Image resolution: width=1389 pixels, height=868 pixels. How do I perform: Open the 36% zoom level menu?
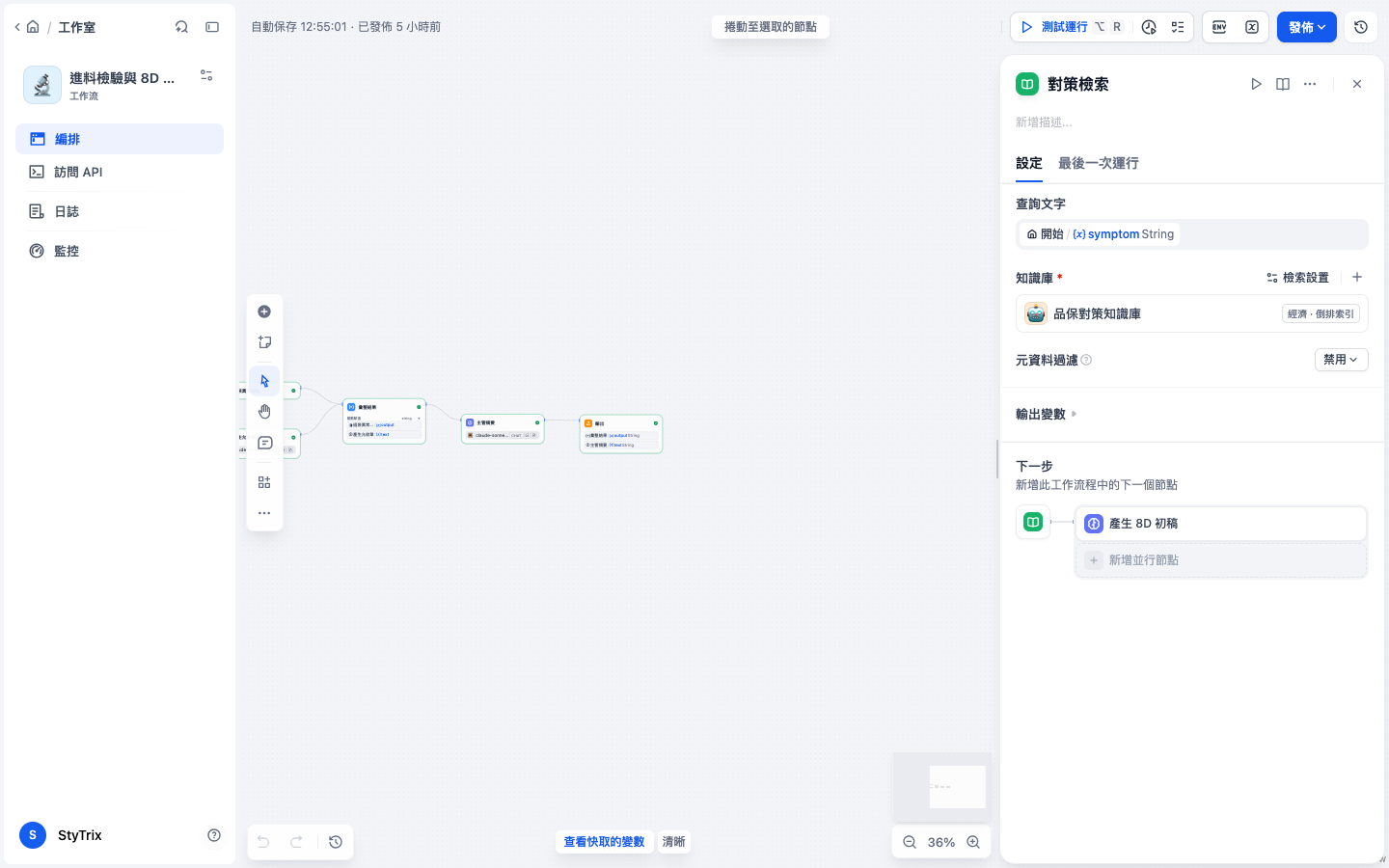click(x=941, y=842)
